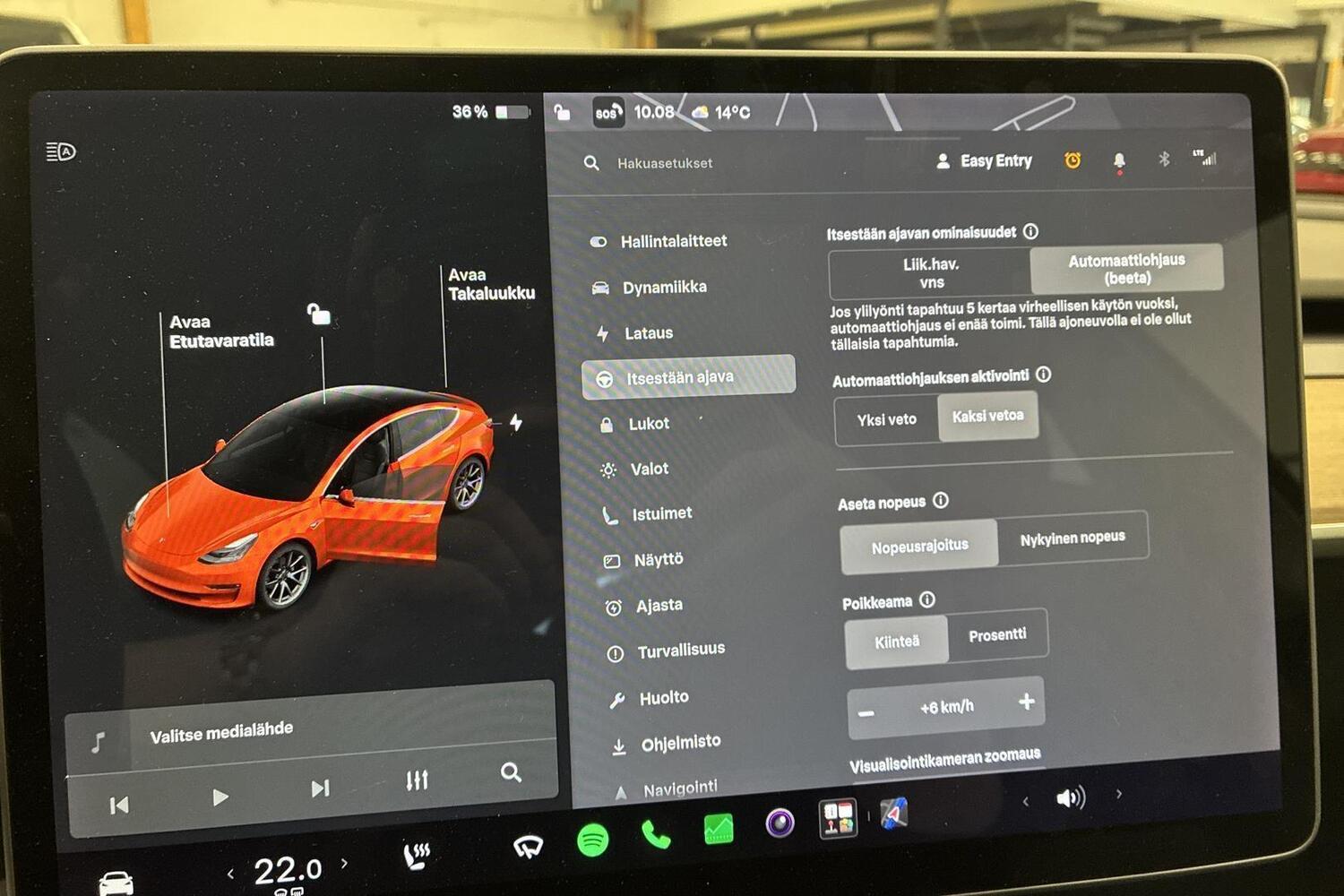Select Prosentti offset mode
Screen dimensions: 1344x896
[x=997, y=635]
